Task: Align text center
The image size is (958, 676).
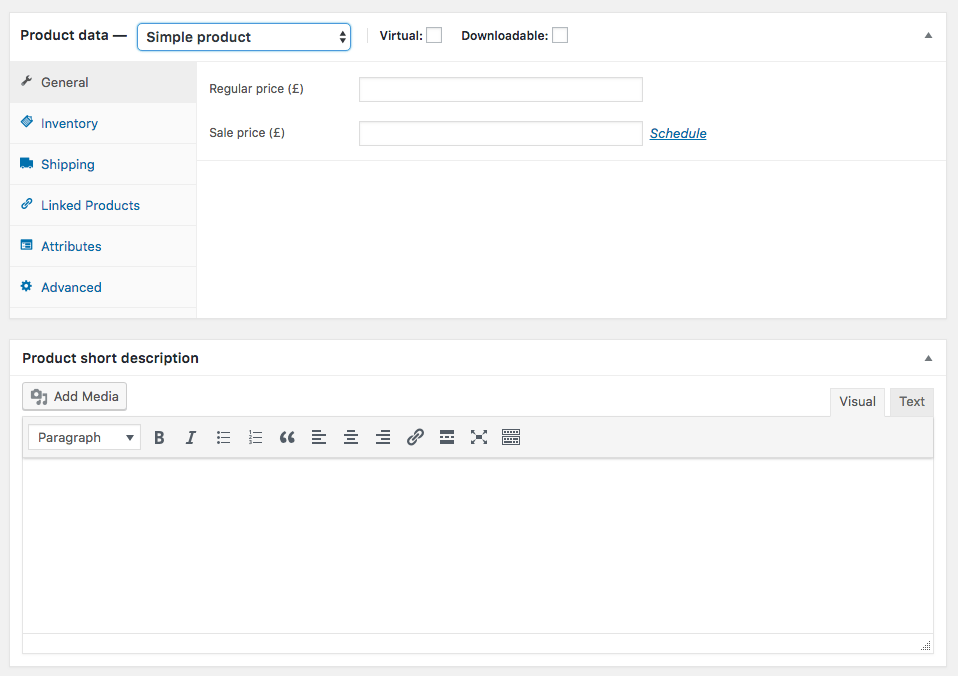Action: pos(351,437)
